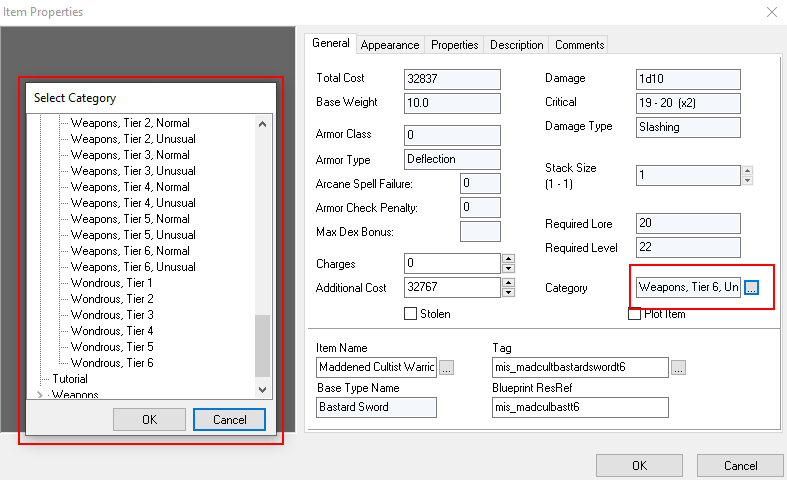This screenshot has width=787, height=480.
Task: Open the Properties tab
Action: point(454,45)
